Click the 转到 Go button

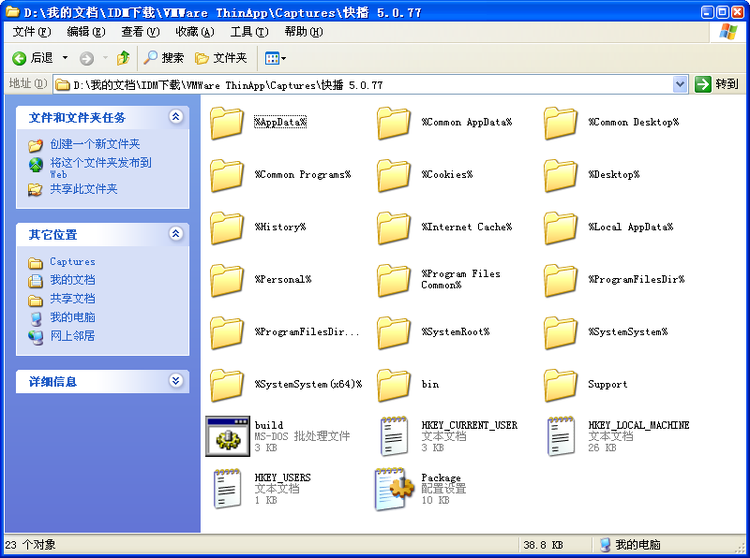(717, 85)
